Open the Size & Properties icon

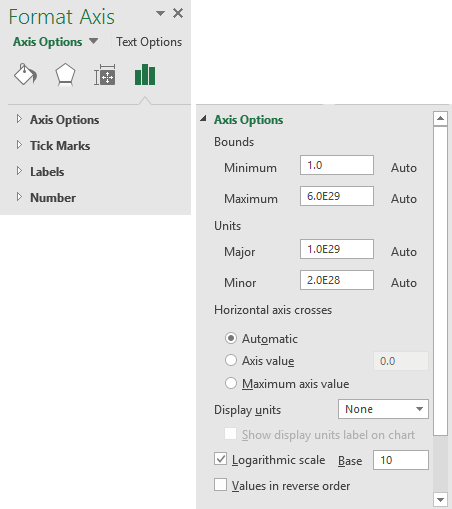[105, 75]
